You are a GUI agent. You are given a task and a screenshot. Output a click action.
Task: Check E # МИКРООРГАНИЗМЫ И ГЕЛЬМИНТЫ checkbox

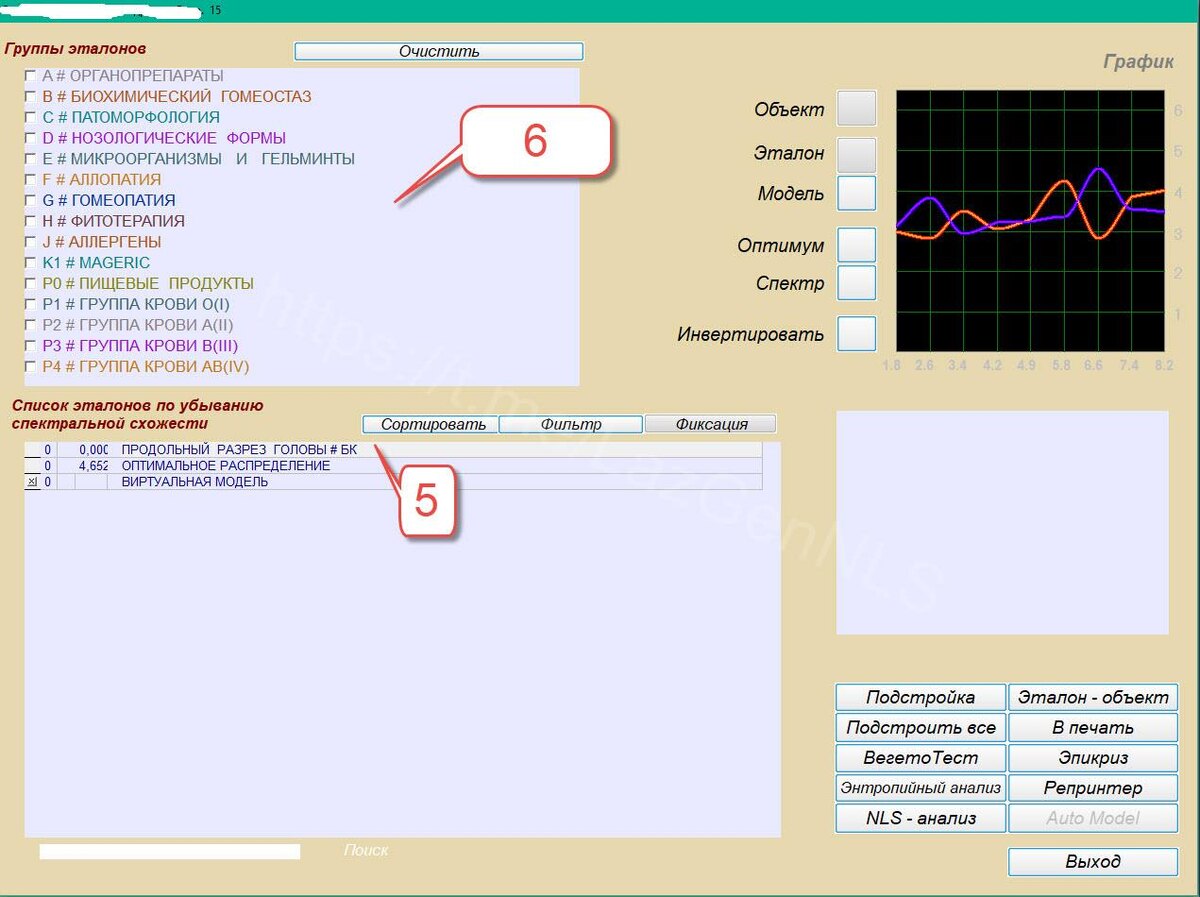pos(32,159)
